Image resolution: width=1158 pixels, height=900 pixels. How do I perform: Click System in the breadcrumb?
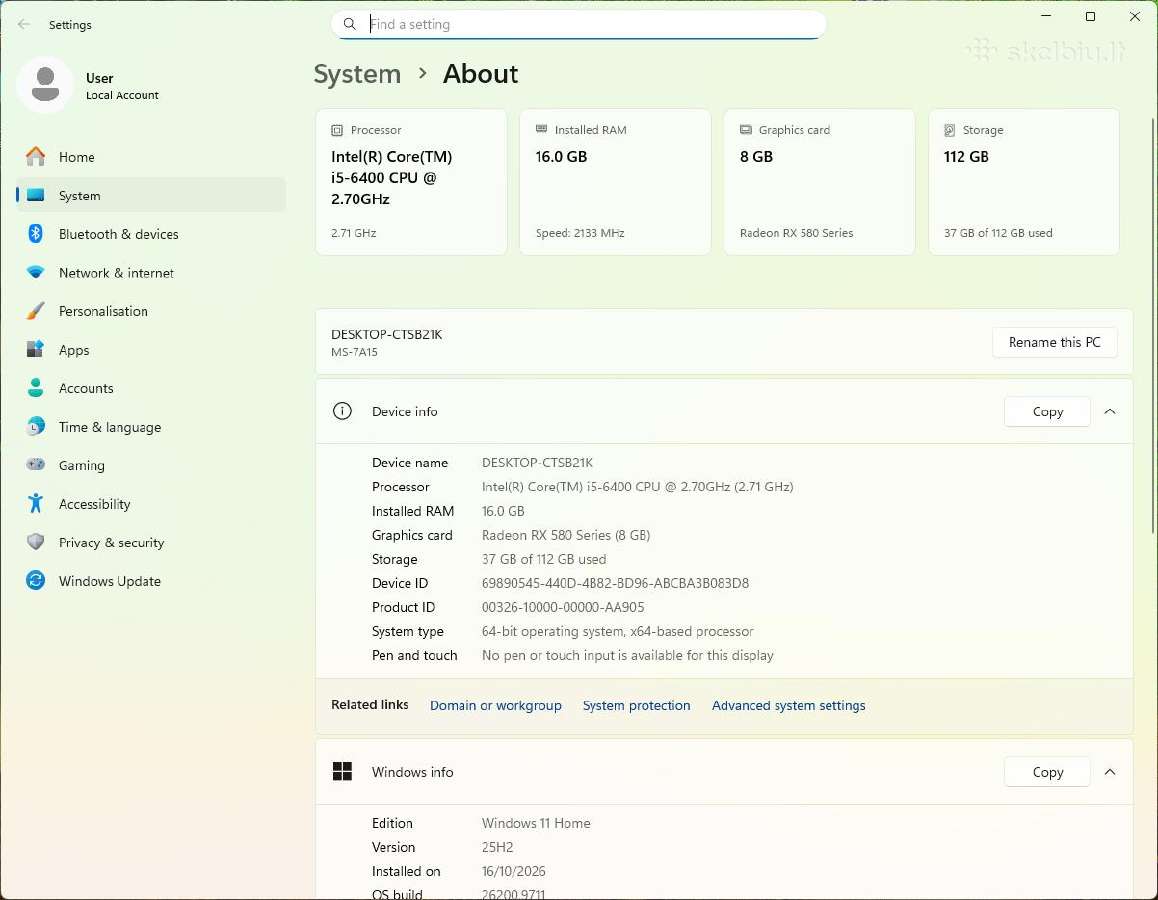(x=357, y=74)
